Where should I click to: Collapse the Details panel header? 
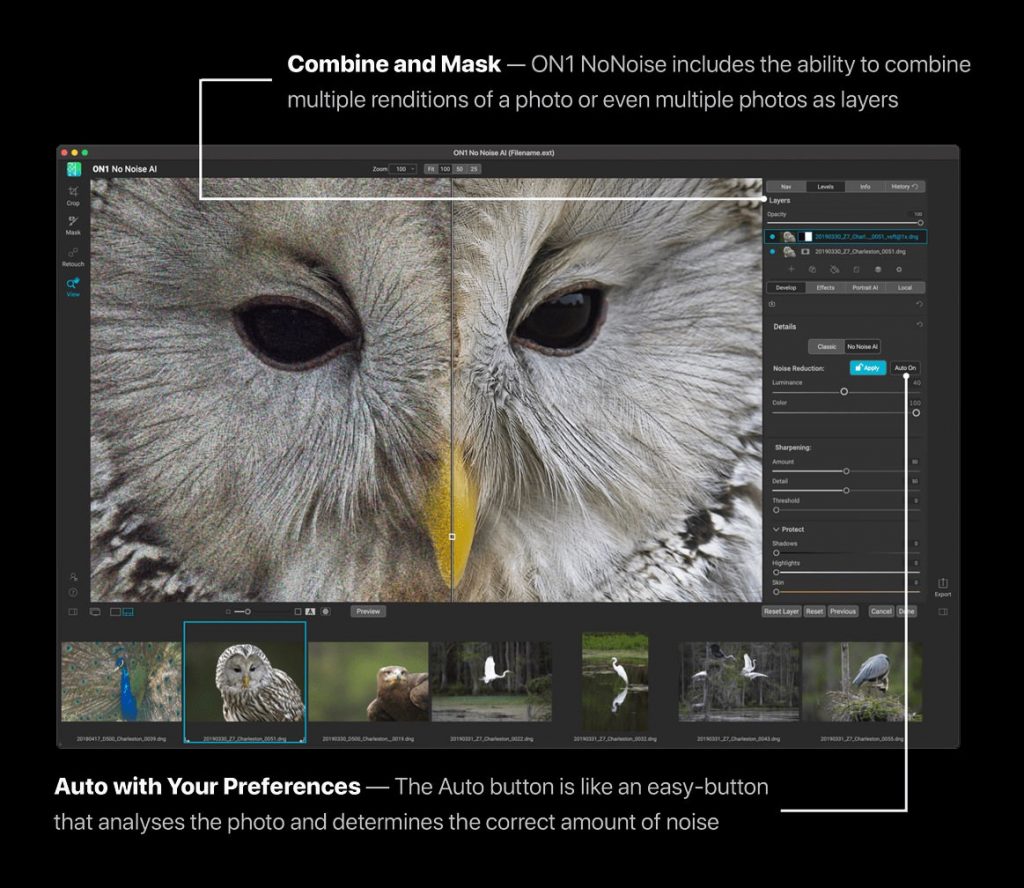coord(784,326)
